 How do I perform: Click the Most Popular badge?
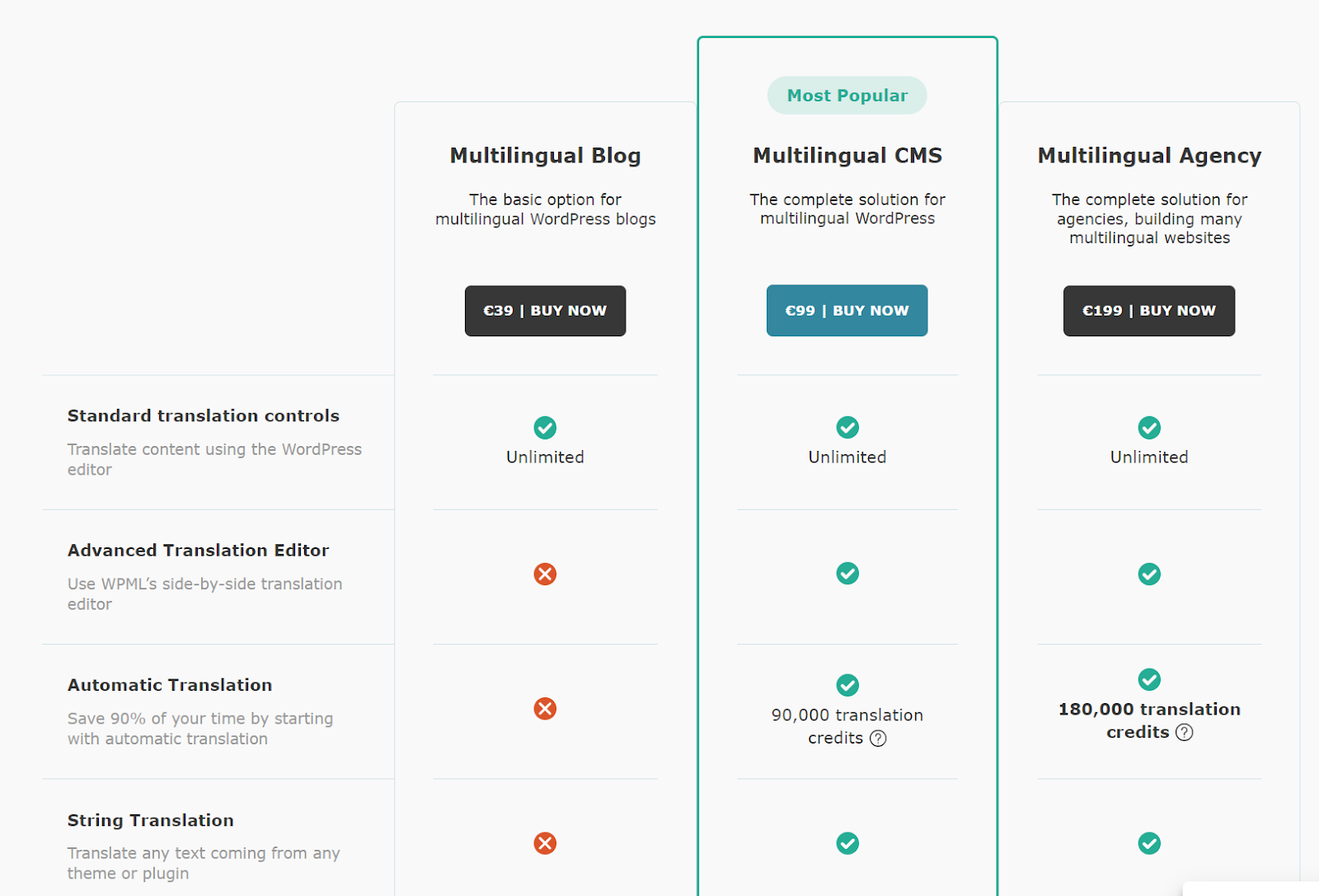click(847, 96)
